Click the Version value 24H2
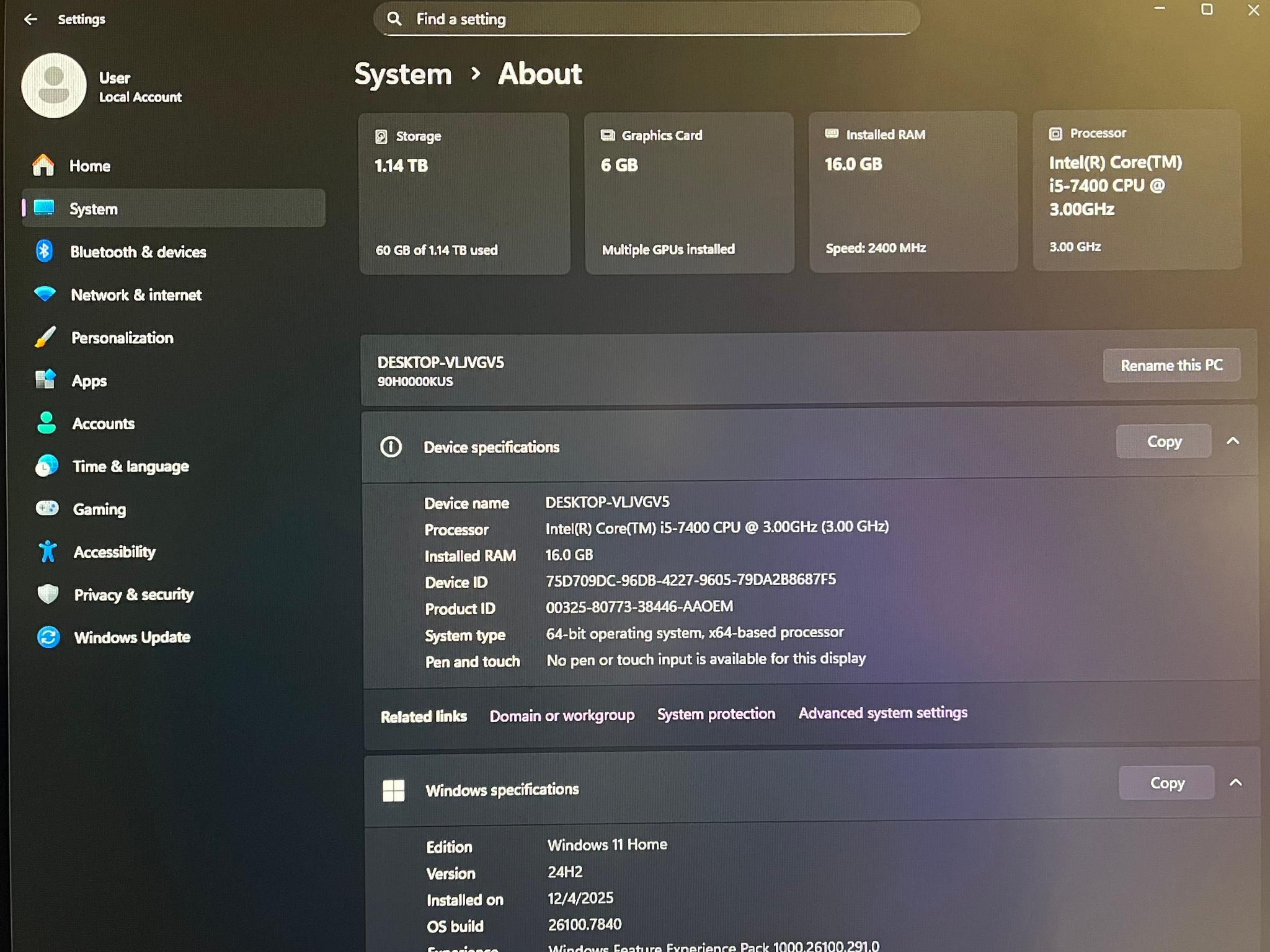This screenshot has width=1270, height=952. (x=565, y=871)
